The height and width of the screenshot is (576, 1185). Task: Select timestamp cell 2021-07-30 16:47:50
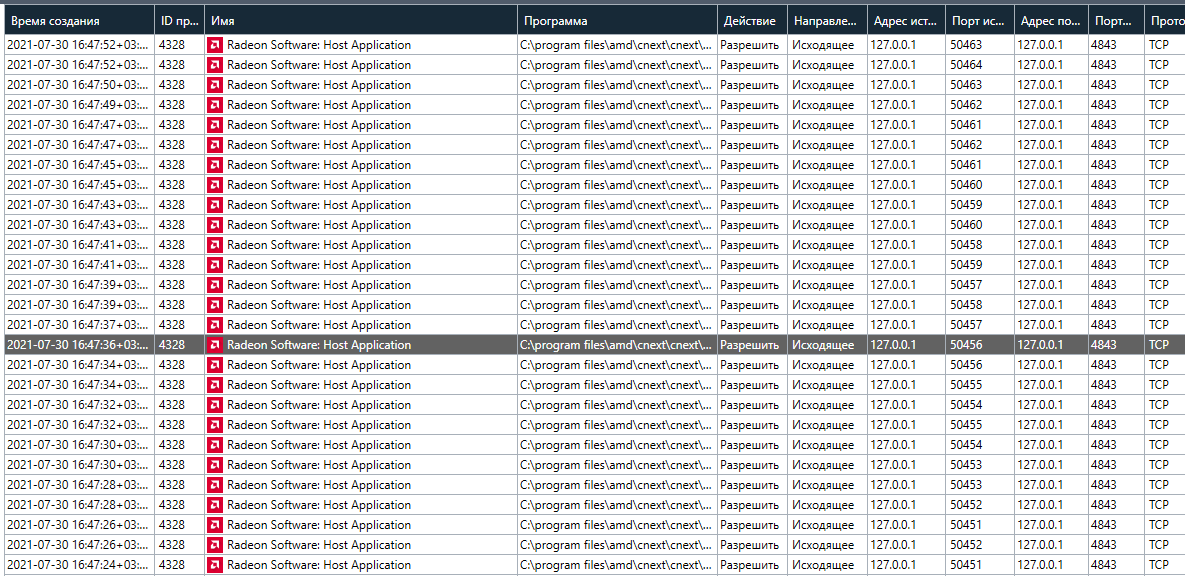(78, 85)
